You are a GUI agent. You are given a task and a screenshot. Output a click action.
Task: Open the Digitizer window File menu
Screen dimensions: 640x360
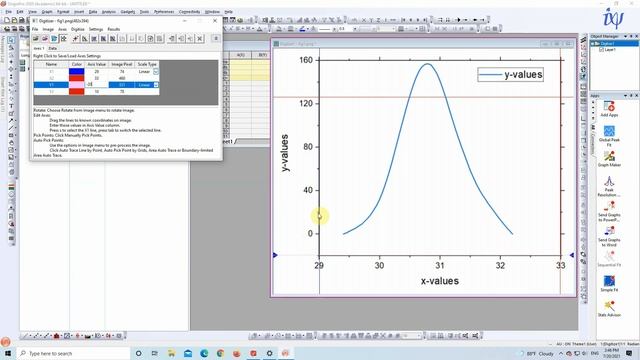(35, 29)
